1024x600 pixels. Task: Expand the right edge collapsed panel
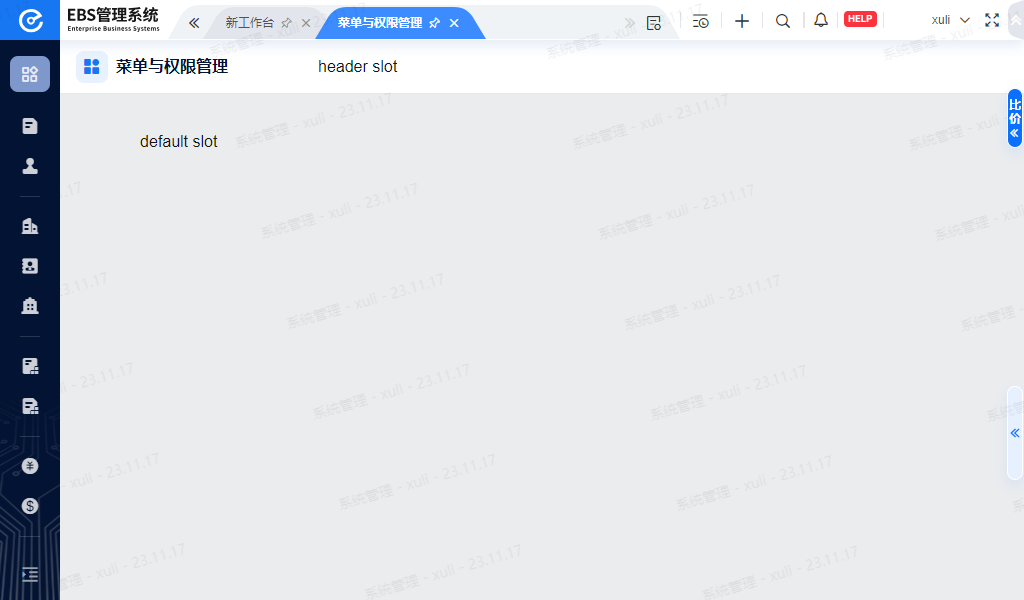1015,433
